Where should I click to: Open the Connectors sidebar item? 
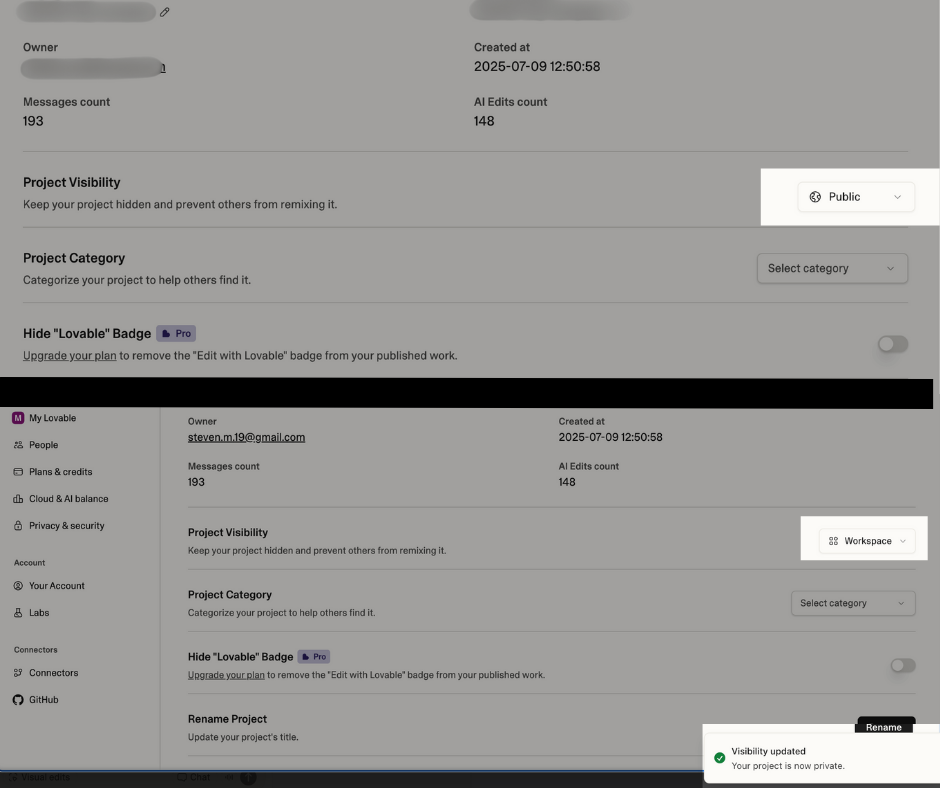click(x=53, y=673)
